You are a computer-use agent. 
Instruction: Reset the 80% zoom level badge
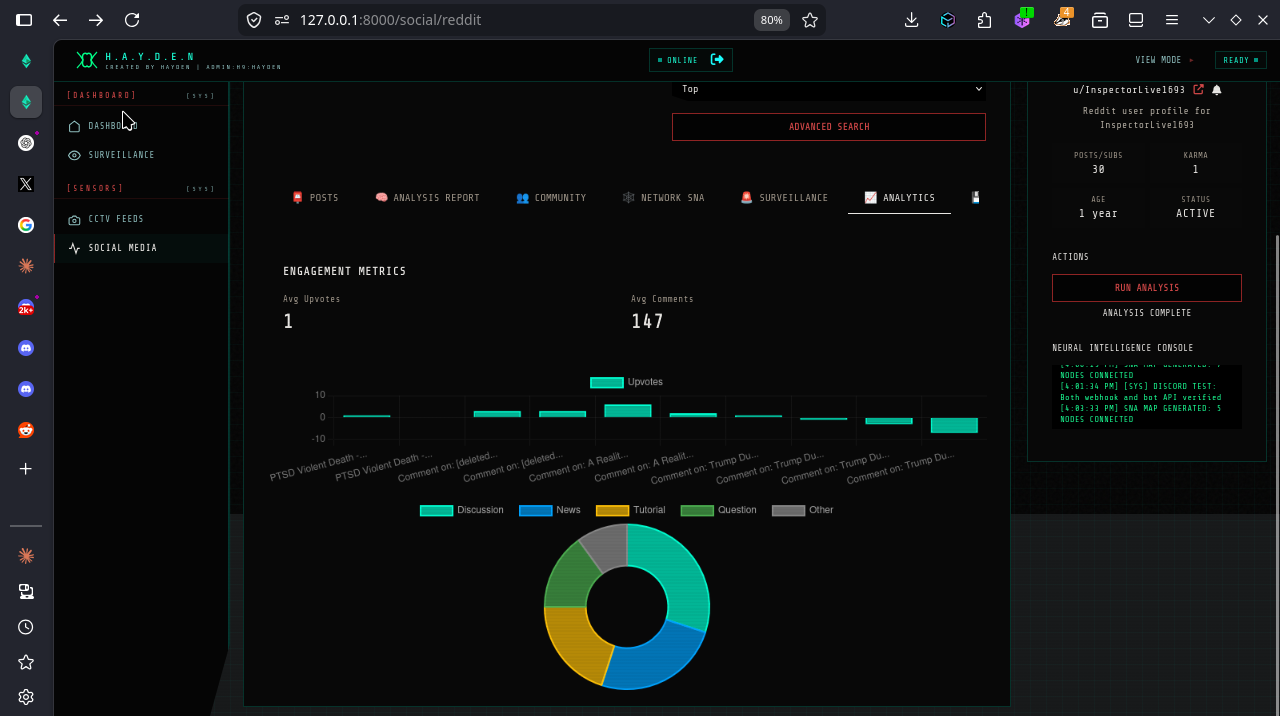click(x=772, y=20)
